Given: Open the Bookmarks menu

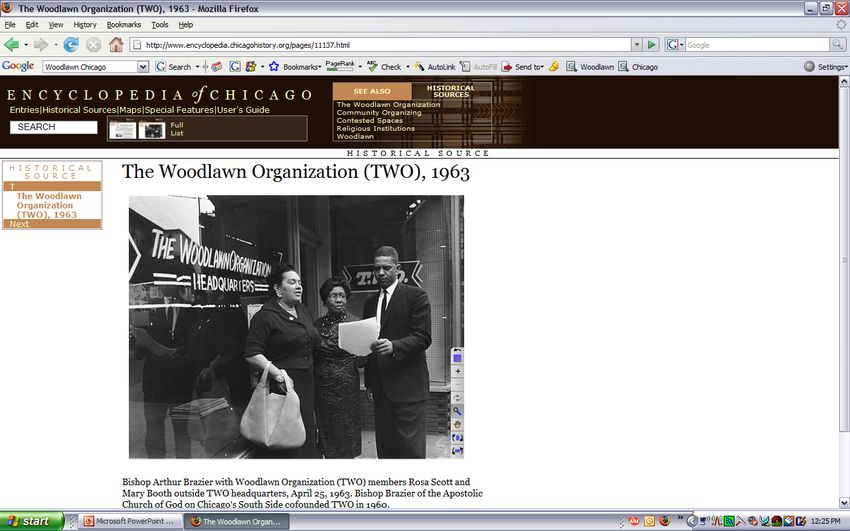Looking at the screenshot, I should [x=124, y=24].
